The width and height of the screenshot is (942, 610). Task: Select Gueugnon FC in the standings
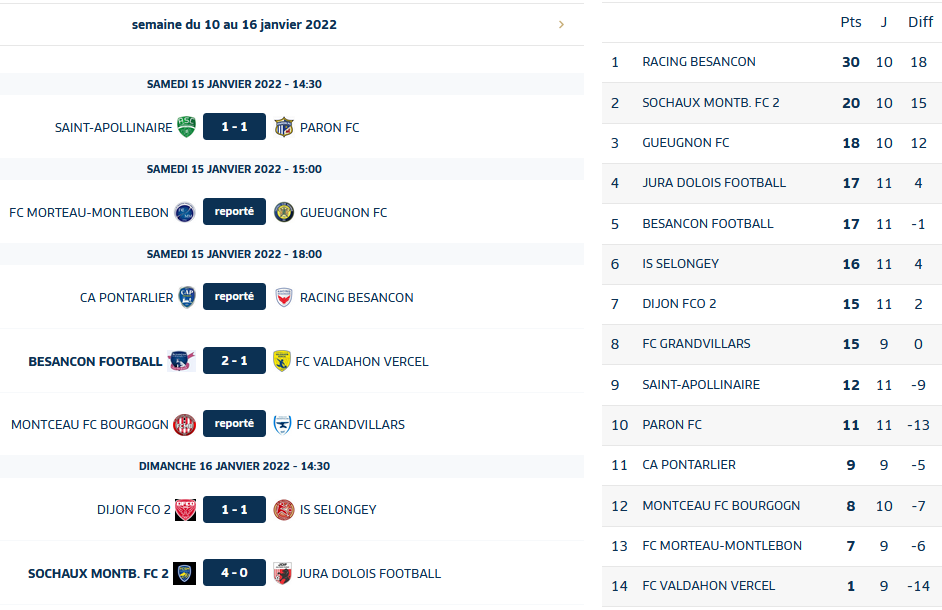click(x=685, y=143)
